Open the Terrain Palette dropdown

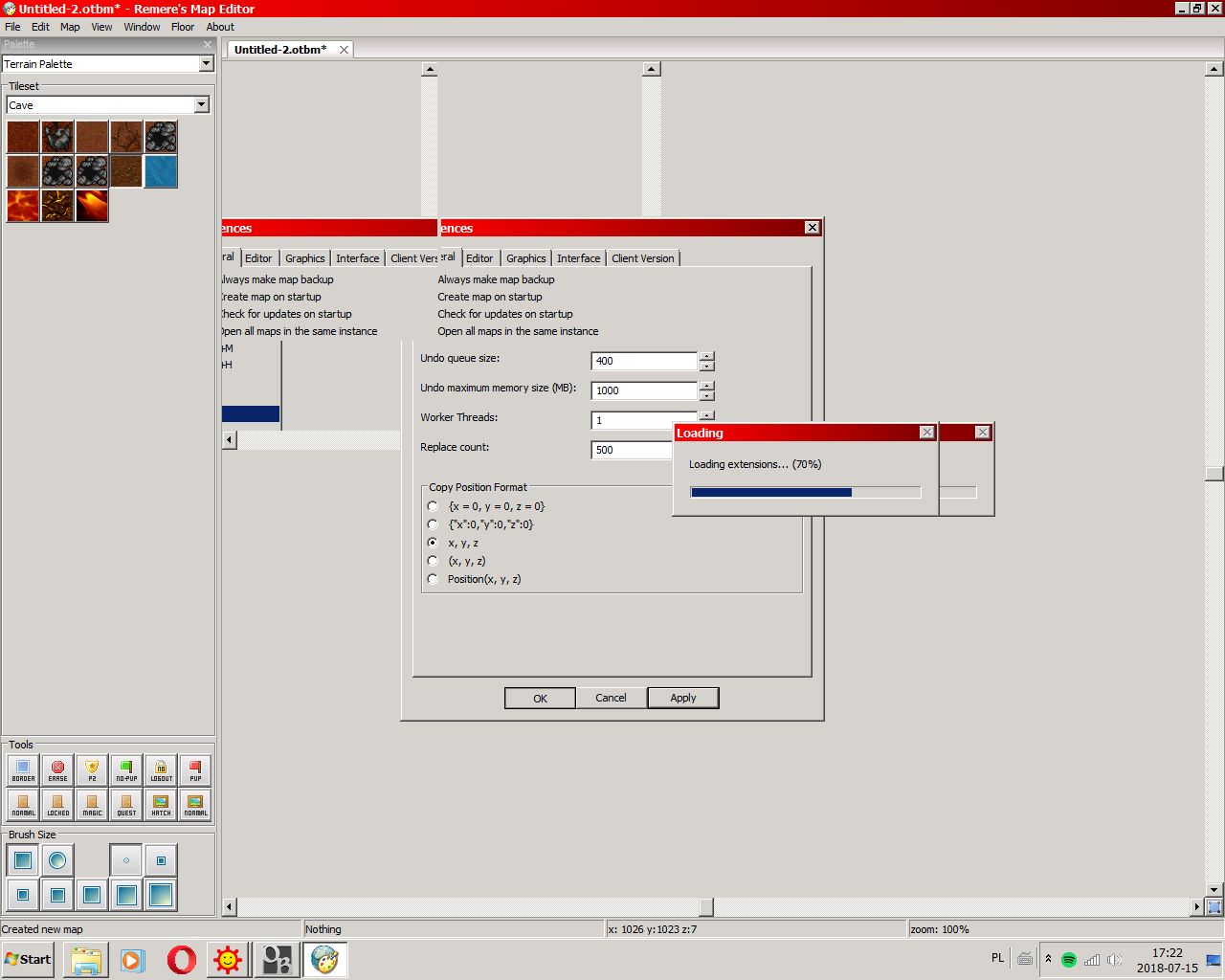tap(206, 64)
